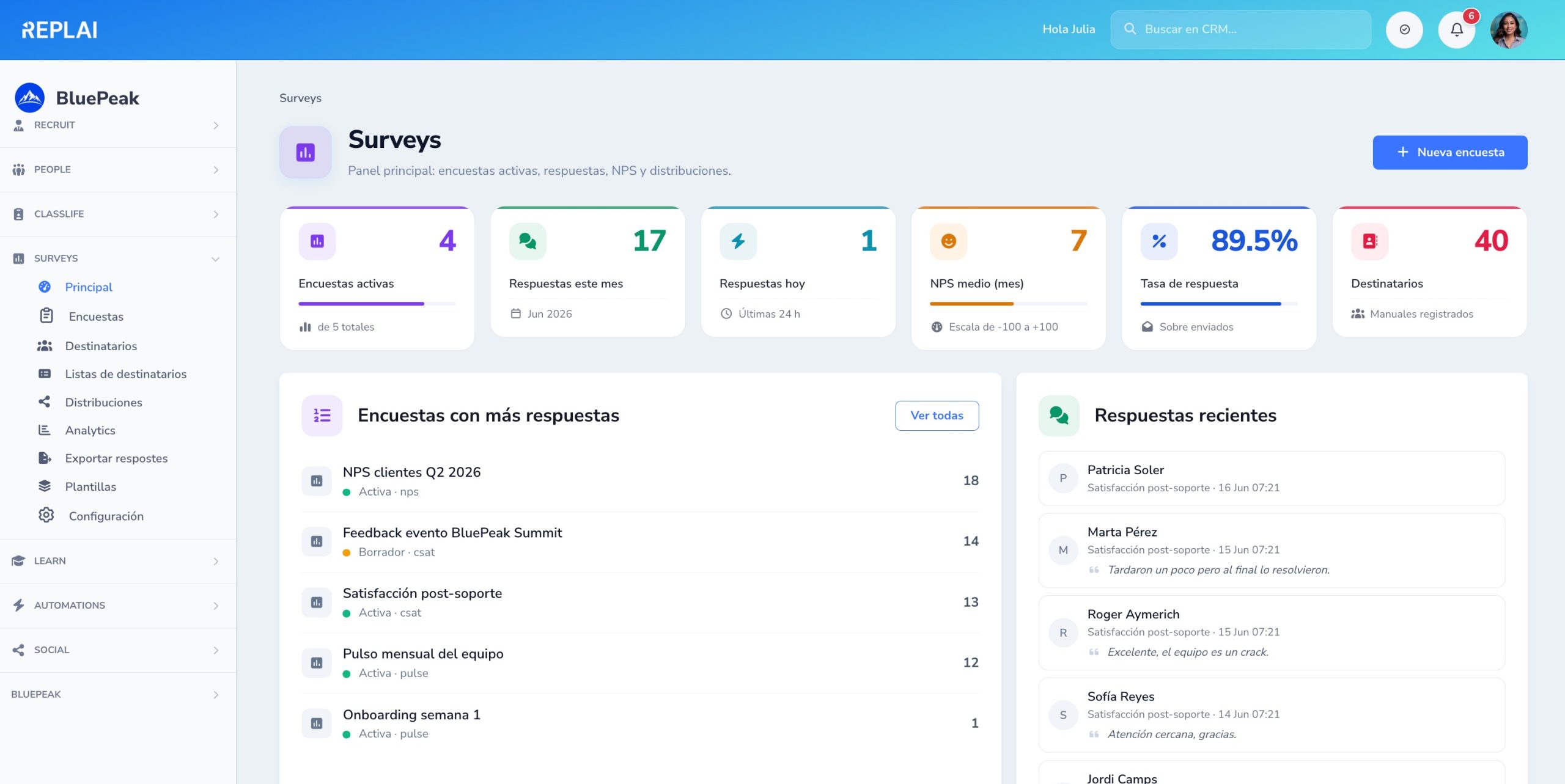Click the search magnifier icon

point(1130,29)
